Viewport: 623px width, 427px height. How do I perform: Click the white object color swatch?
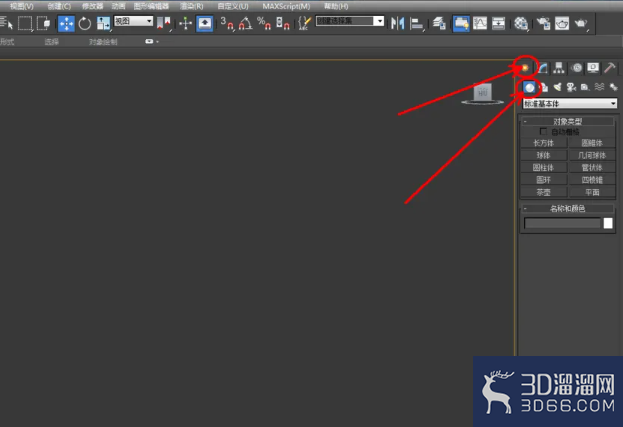click(608, 223)
